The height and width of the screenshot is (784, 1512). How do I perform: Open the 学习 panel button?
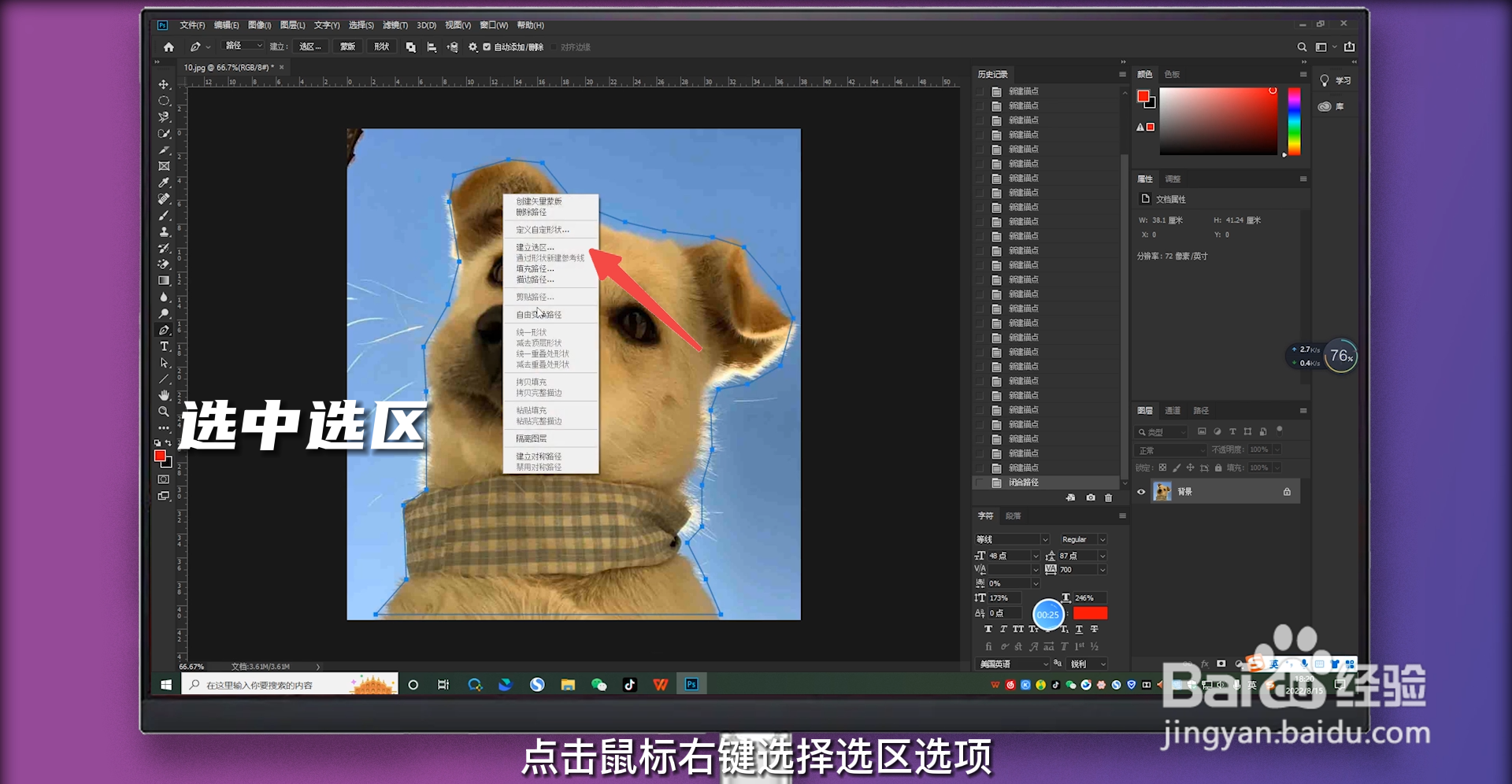[x=1336, y=80]
